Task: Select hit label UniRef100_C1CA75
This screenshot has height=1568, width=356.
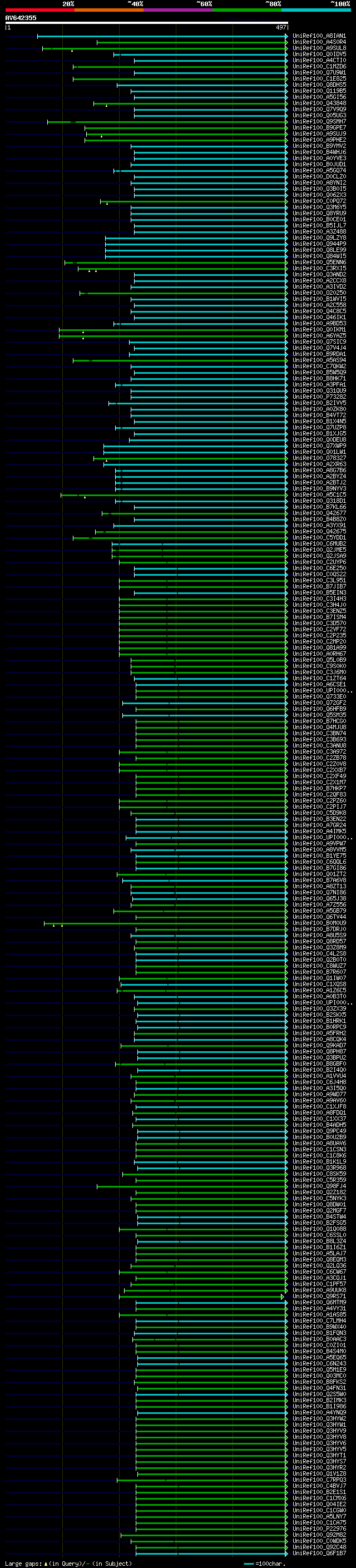Action: coord(319,1522)
